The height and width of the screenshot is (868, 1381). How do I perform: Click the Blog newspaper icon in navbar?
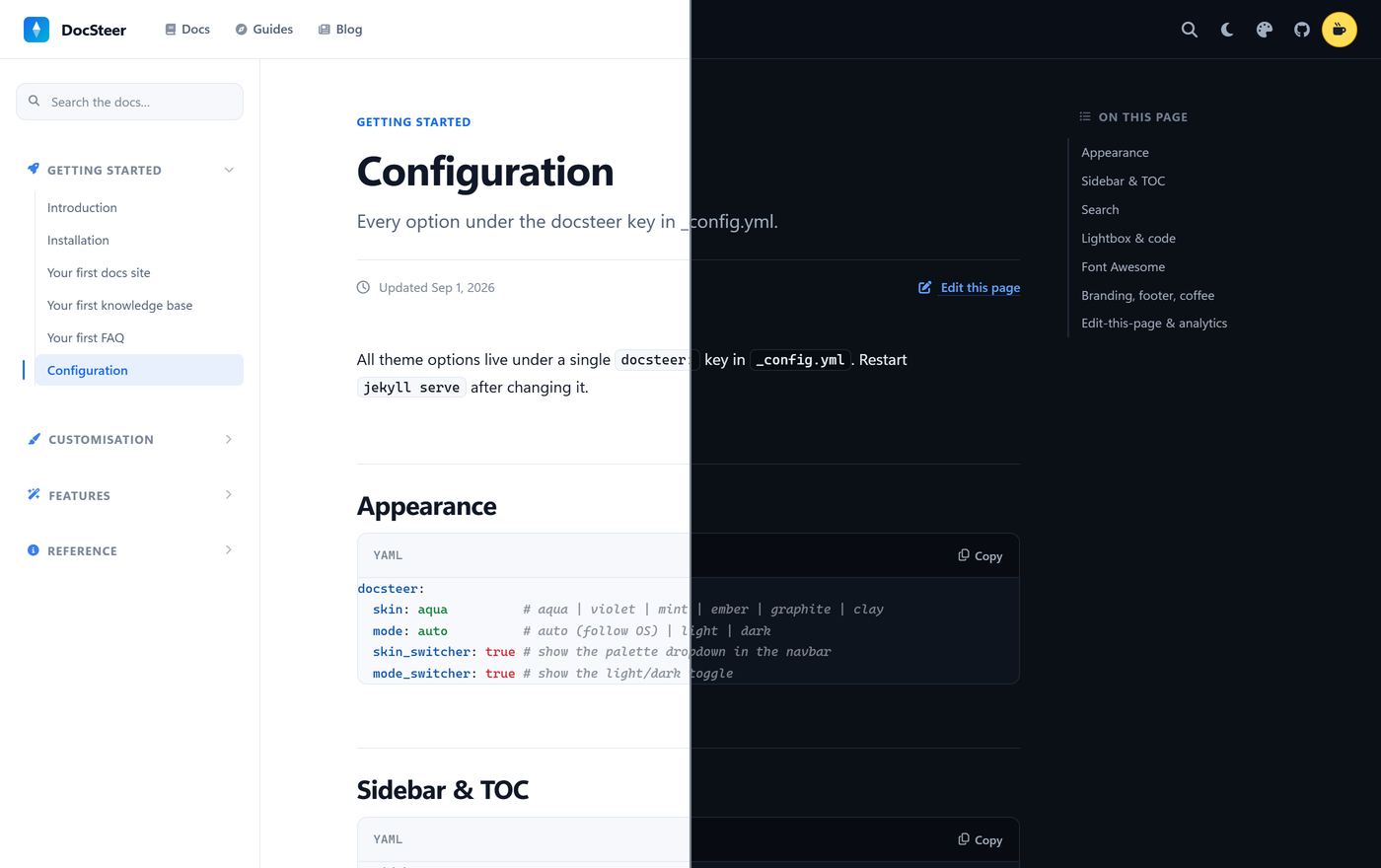tap(324, 30)
